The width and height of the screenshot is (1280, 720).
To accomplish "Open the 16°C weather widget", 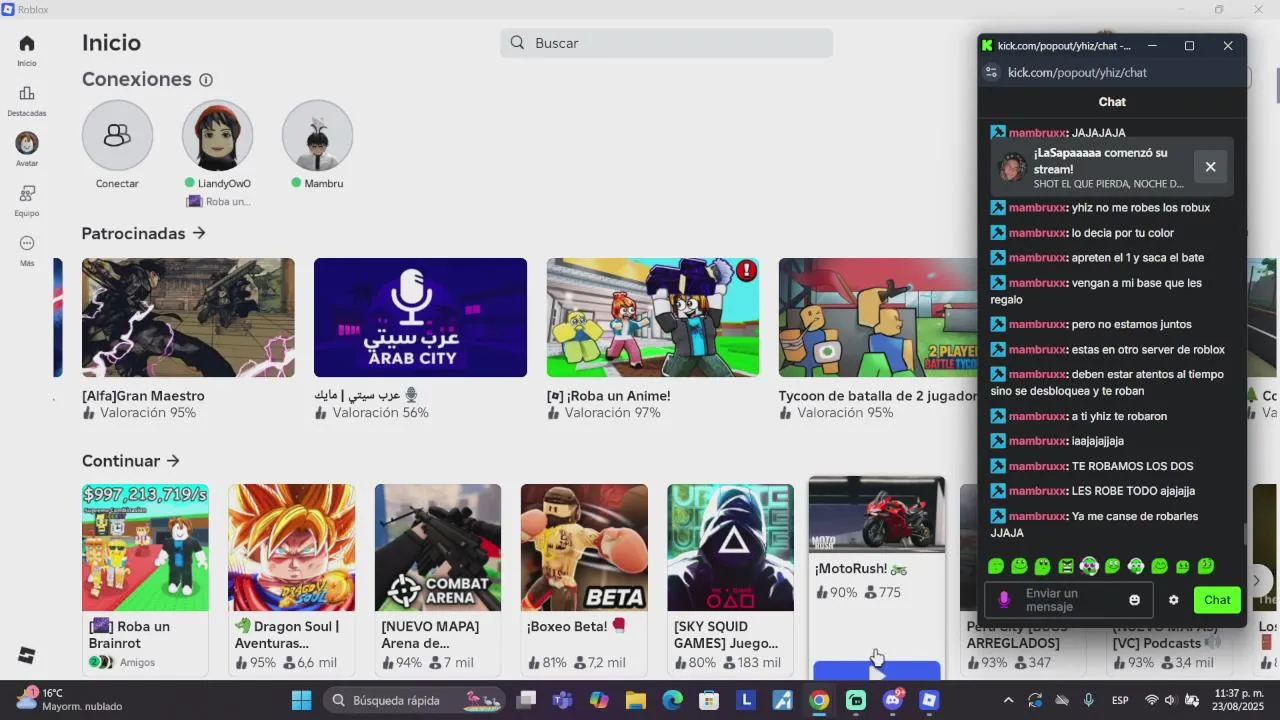I will (x=68, y=700).
